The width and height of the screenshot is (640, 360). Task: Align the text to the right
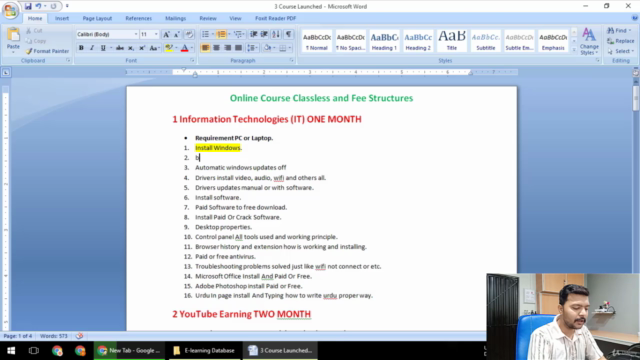(227, 48)
